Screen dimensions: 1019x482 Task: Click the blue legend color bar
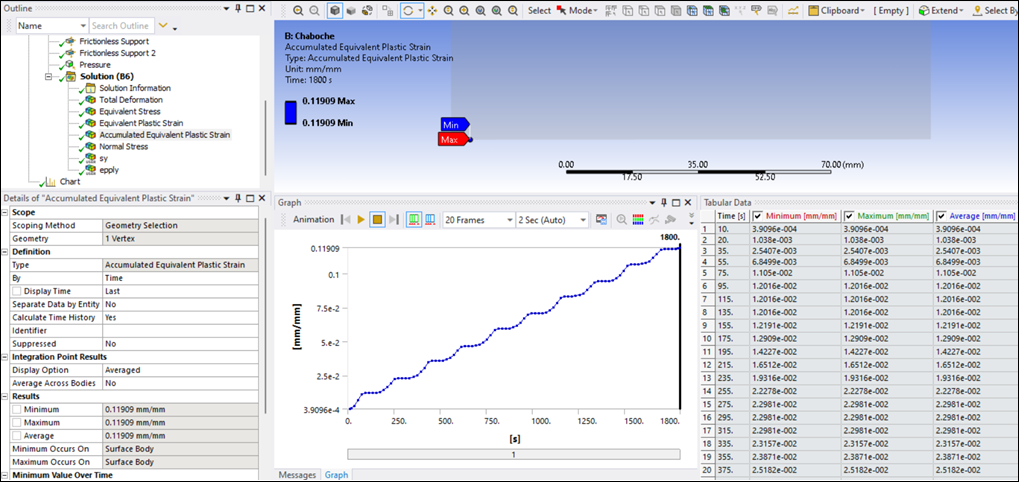click(291, 112)
